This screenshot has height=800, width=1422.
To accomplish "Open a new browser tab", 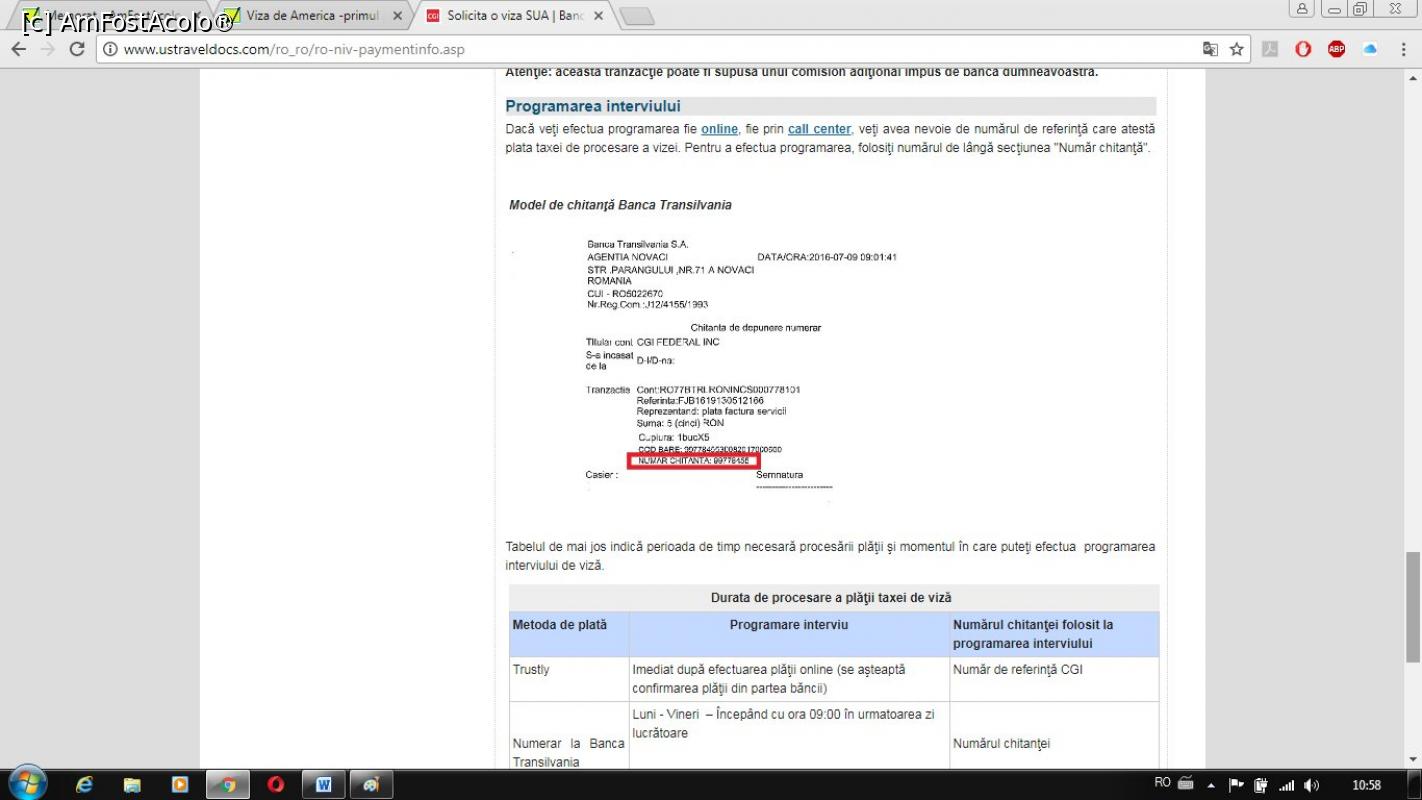I will [x=637, y=16].
